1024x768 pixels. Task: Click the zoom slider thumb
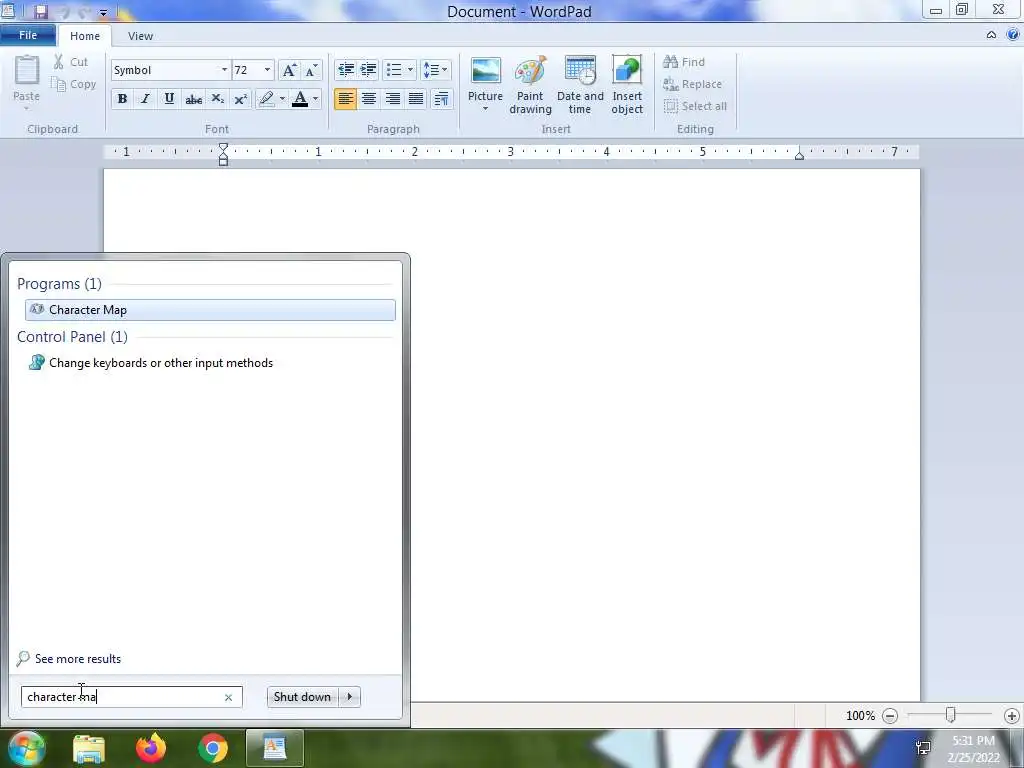coord(951,715)
